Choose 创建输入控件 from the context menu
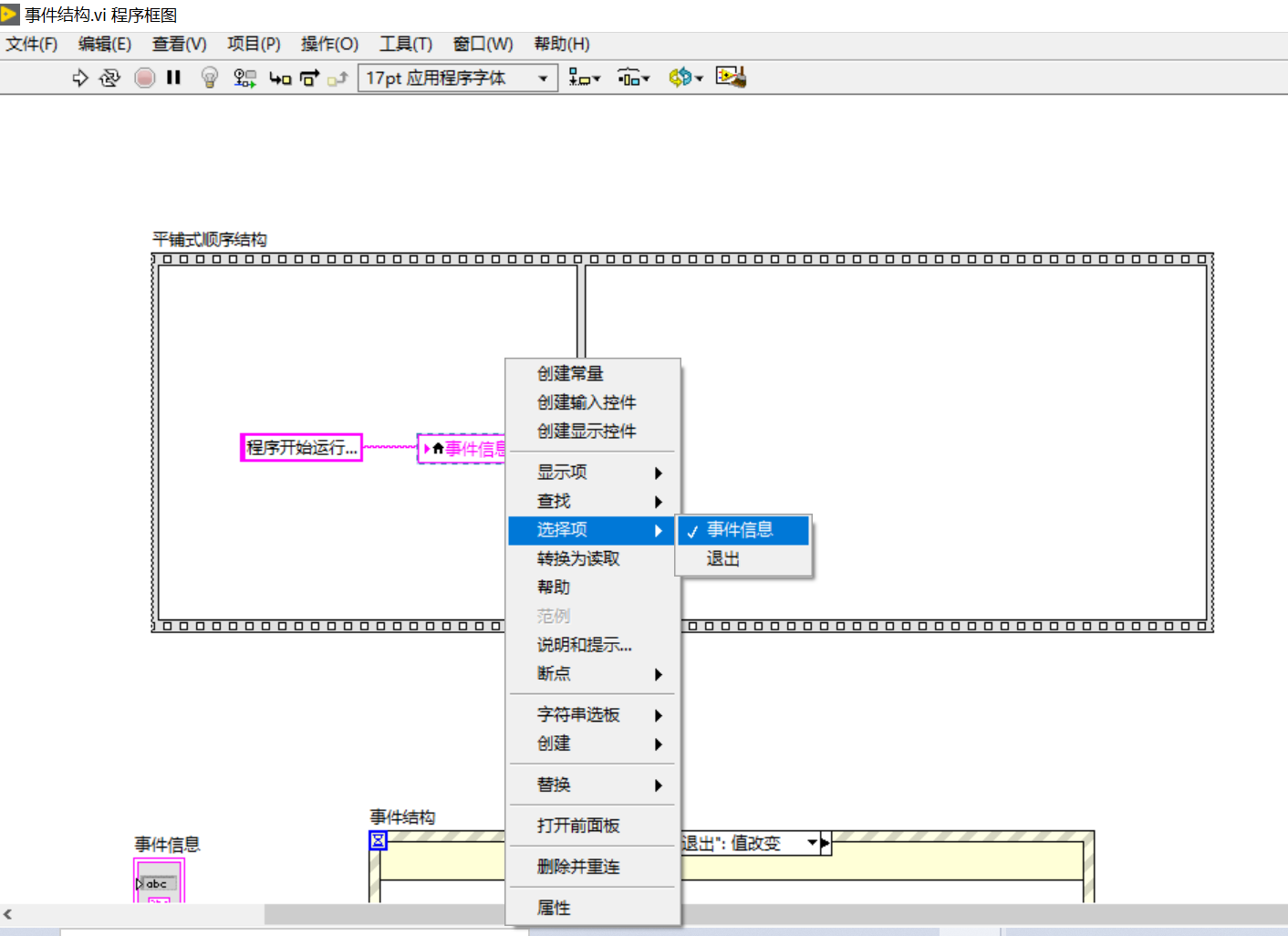Viewport: 1288px width, 936px height. click(593, 402)
